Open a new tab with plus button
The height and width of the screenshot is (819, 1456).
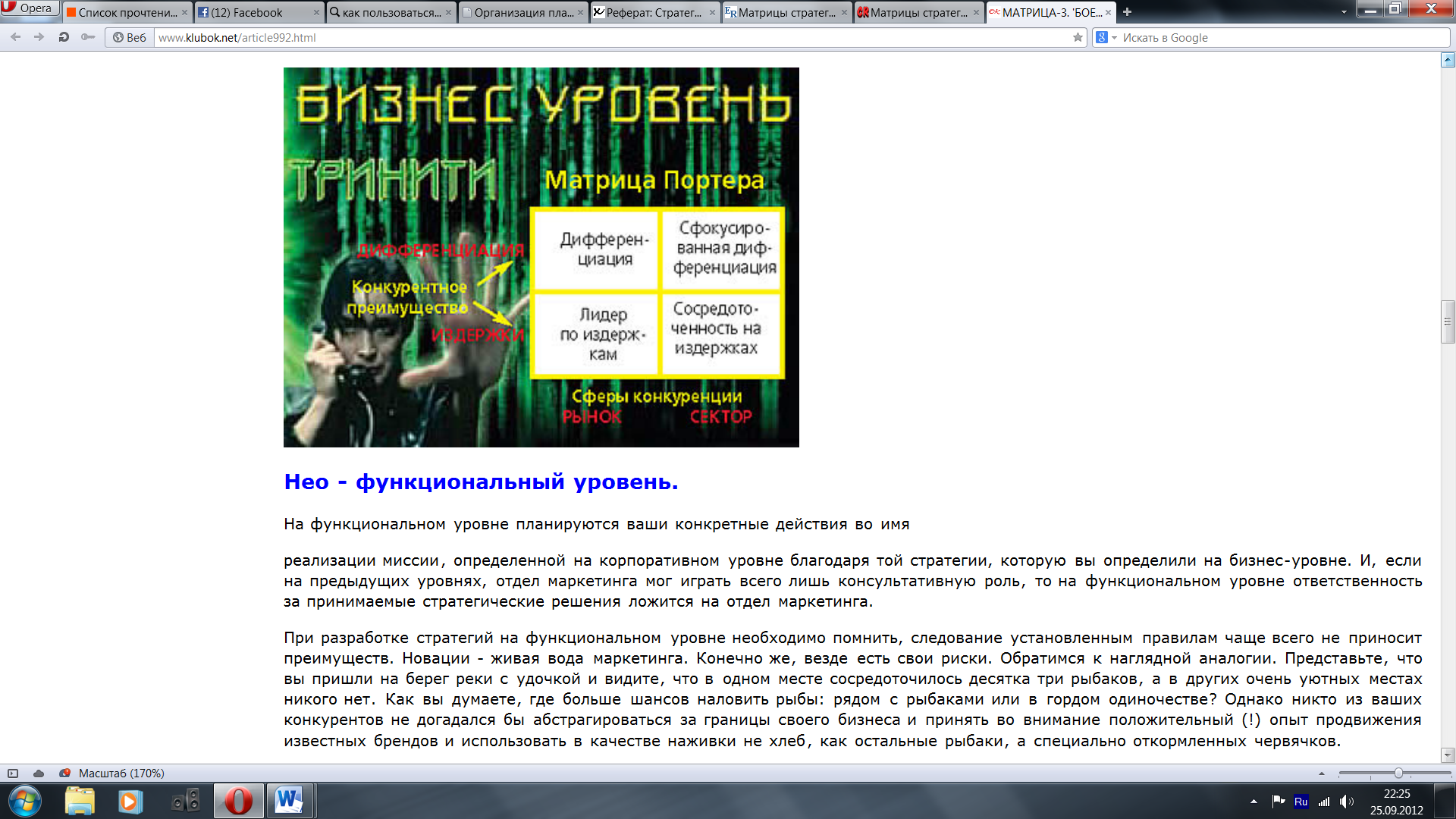(x=1127, y=12)
